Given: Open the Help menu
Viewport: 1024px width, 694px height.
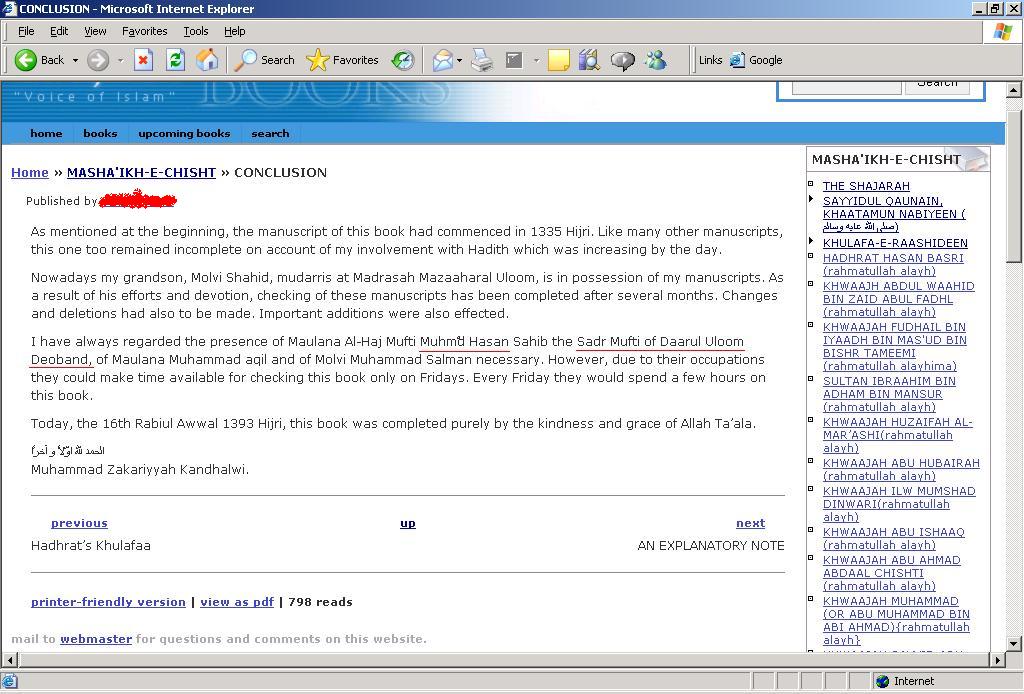Looking at the screenshot, I should (234, 31).
